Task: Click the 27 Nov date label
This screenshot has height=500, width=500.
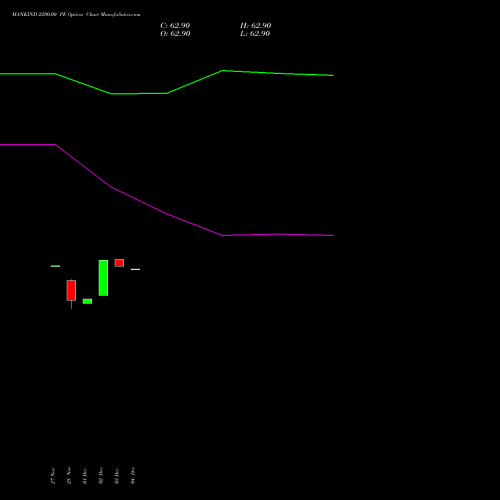Action: tap(53, 476)
